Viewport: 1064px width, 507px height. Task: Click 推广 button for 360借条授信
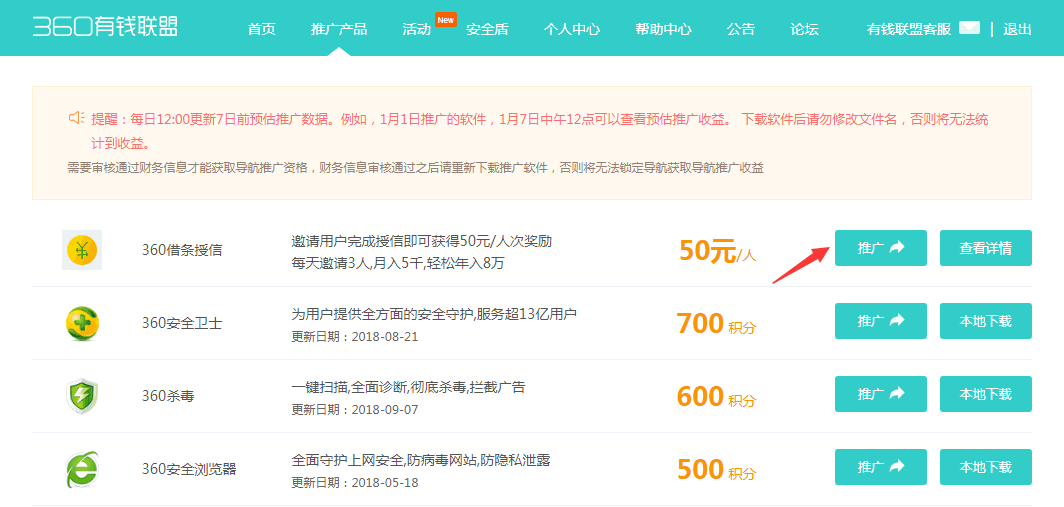[x=880, y=248]
